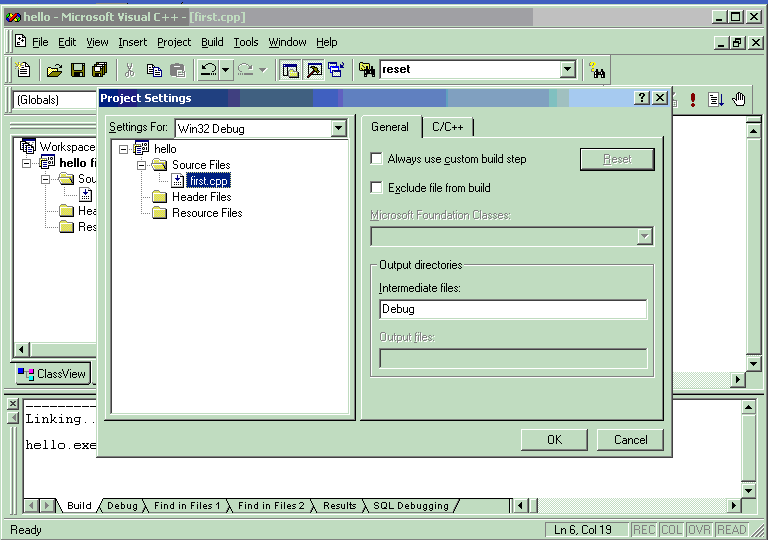Open the File menu
This screenshot has height=540, width=768.
(40, 42)
